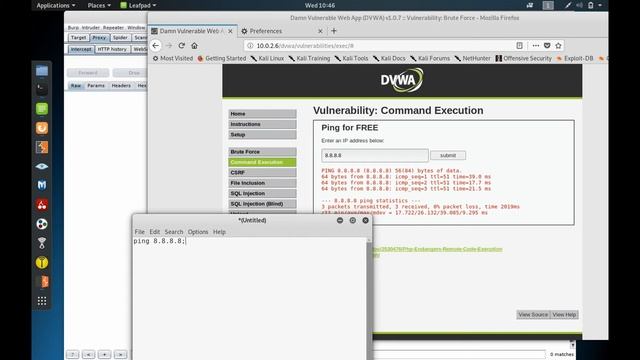
Task: Click the submit button for ping
Action: 448,156
